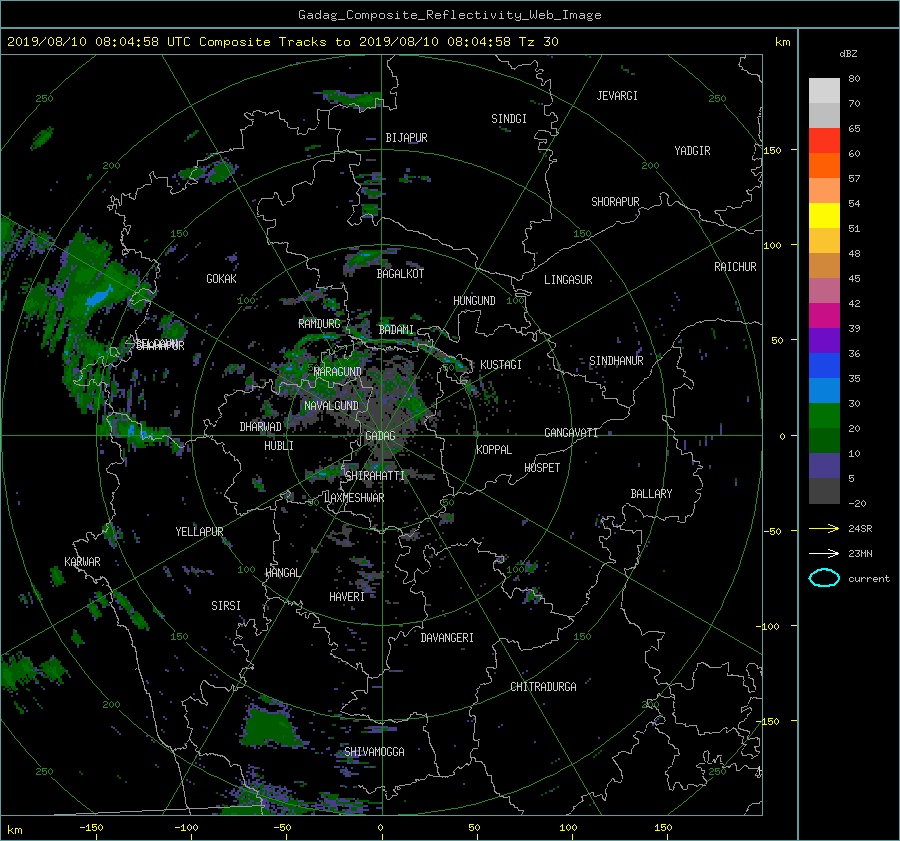Viewport: 900px width, 841px height.
Task: Click the SIRSI city label
Action: point(226,606)
